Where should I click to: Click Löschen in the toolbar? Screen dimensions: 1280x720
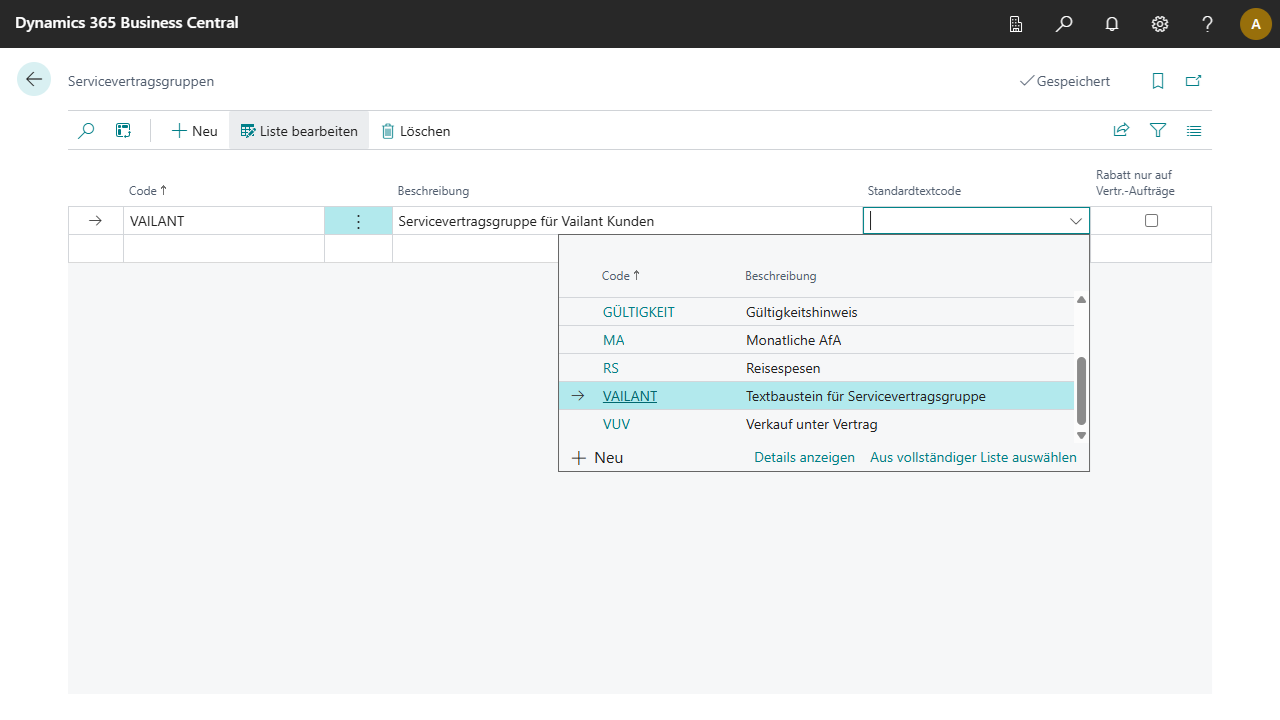click(416, 131)
